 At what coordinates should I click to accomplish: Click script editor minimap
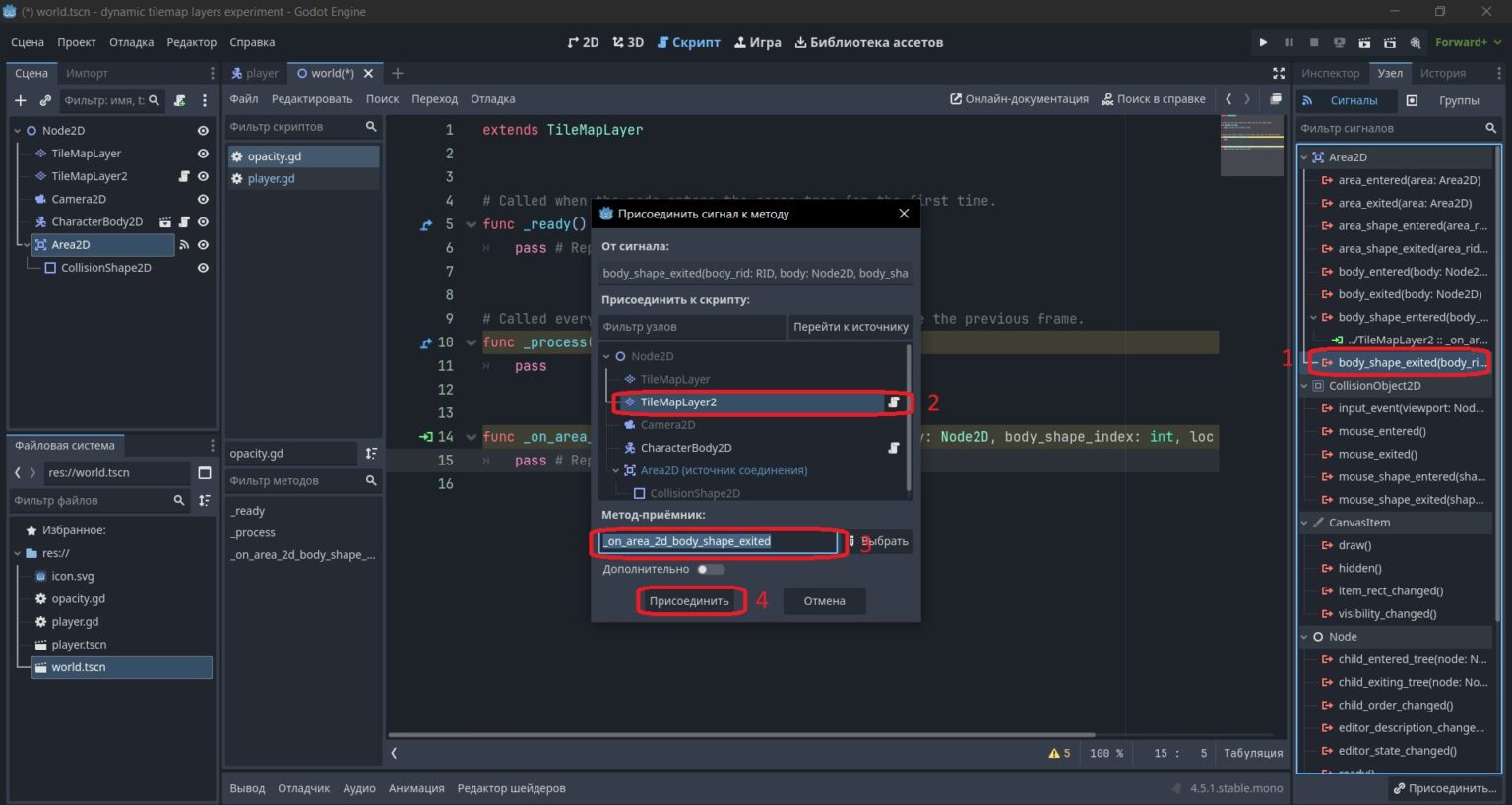click(x=1251, y=146)
